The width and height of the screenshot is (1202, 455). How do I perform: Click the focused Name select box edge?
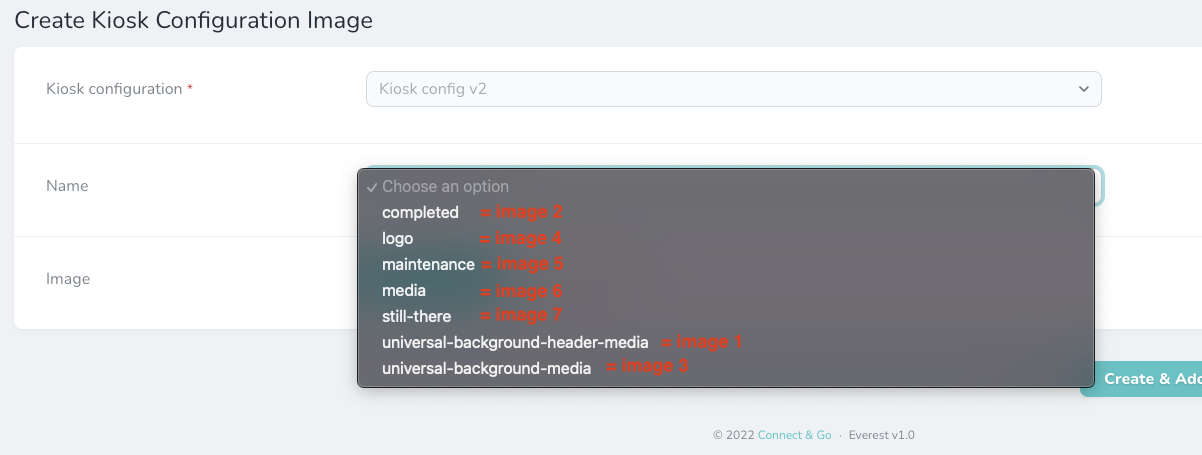pyautogui.click(x=1099, y=186)
